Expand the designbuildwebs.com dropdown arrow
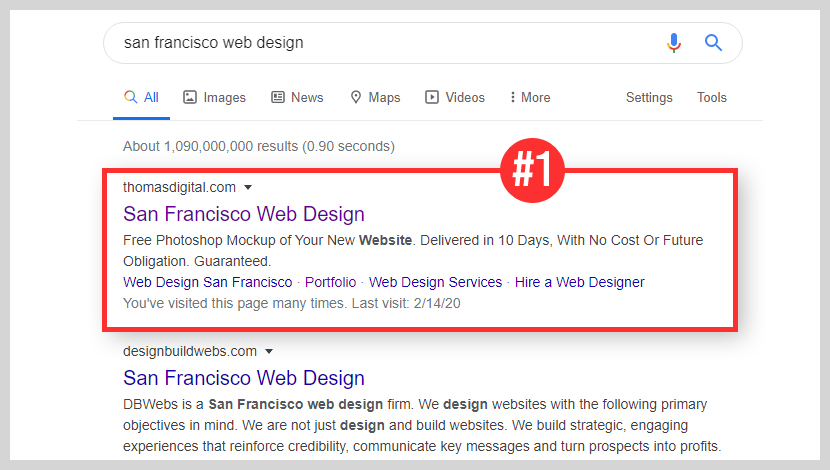 point(269,351)
